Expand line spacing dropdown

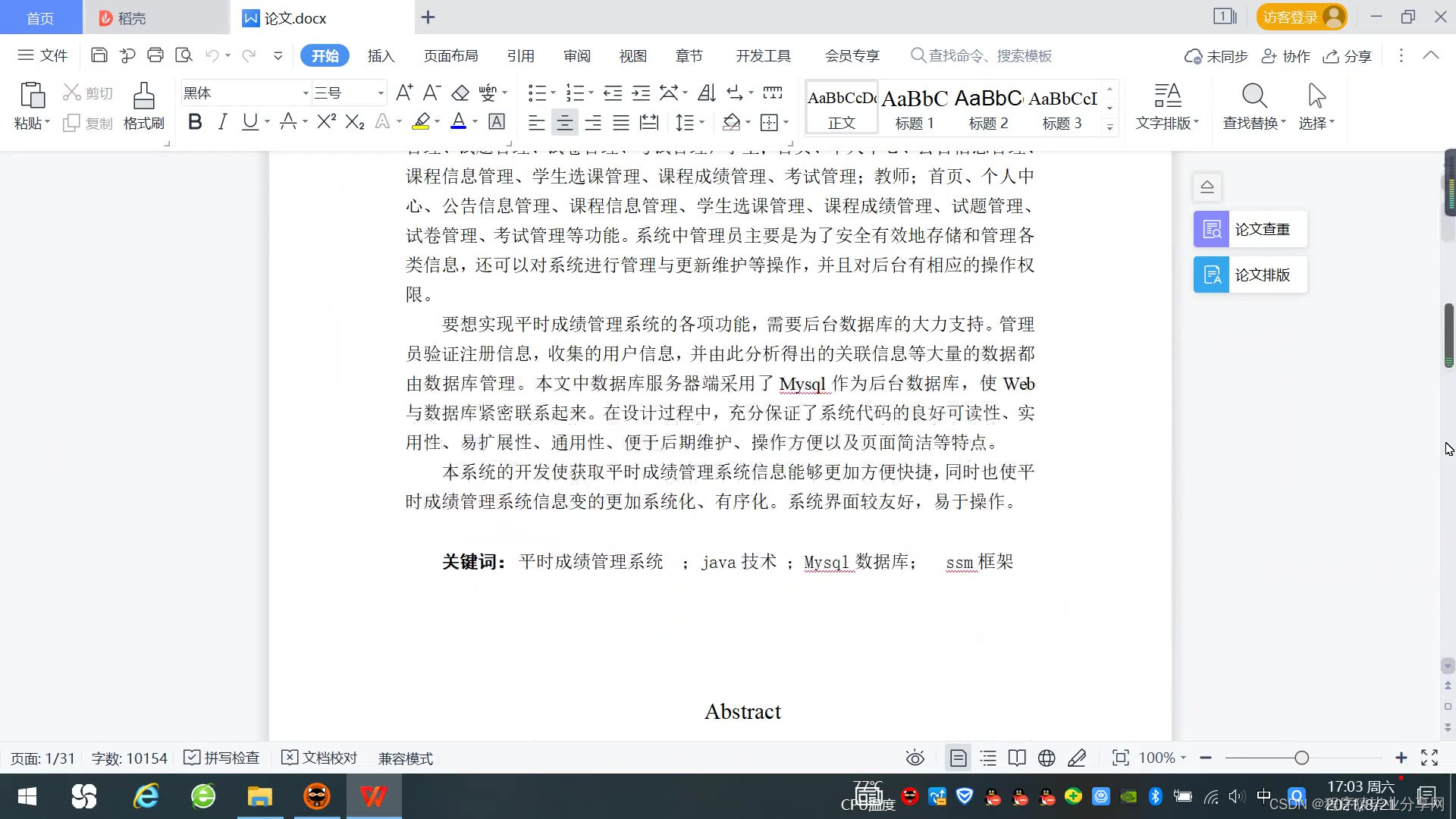[702, 122]
